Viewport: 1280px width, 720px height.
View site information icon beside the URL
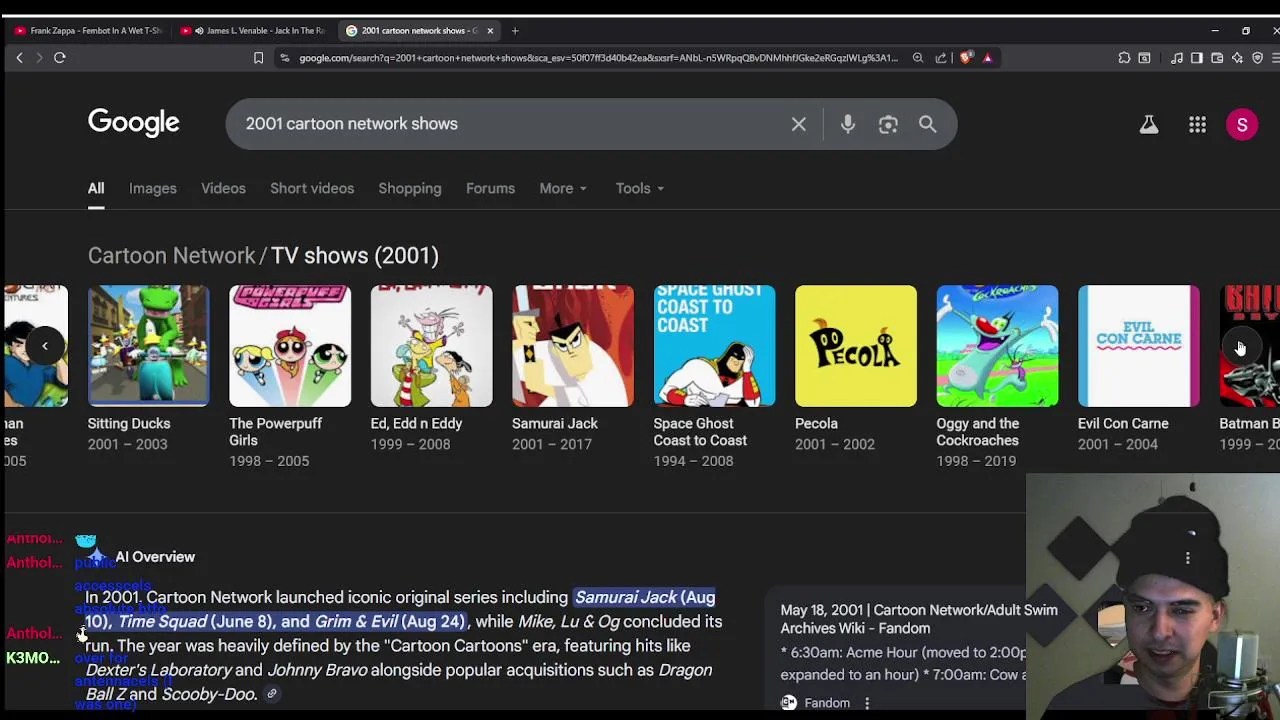point(285,58)
